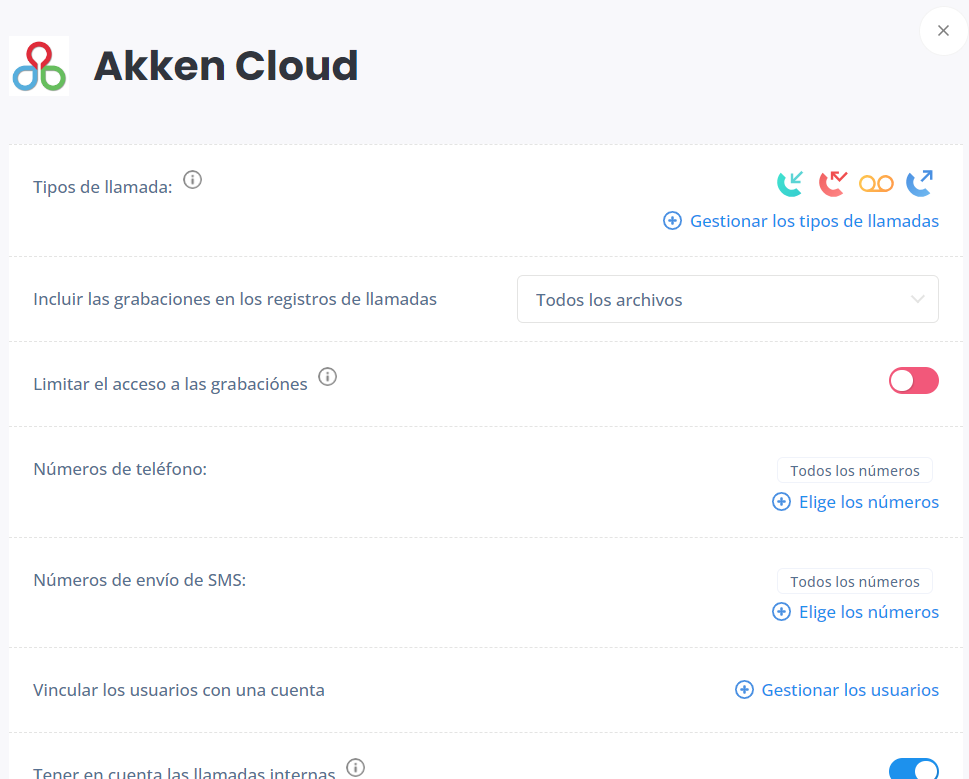Viewport: 969px width, 779px height.
Task: Show info about llamadas internas
Action: point(355,767)
